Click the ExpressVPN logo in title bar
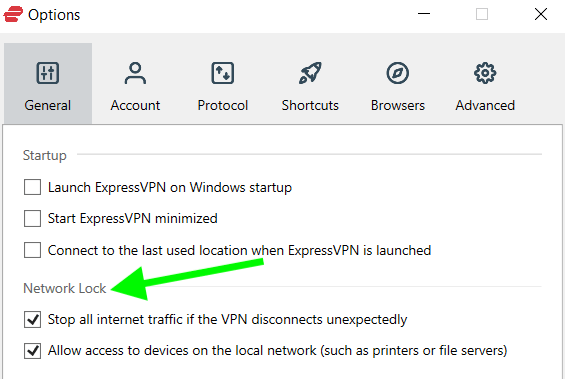 click(13, 14)
